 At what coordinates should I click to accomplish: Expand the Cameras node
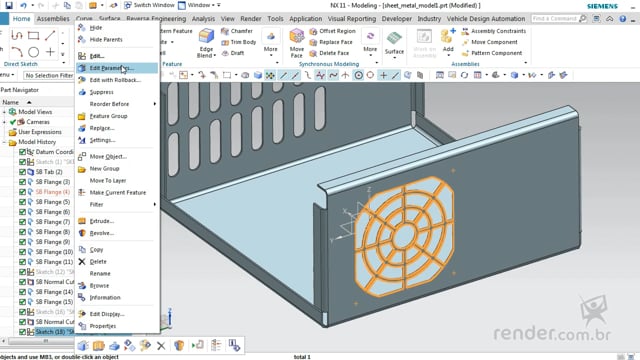point(4,122)
